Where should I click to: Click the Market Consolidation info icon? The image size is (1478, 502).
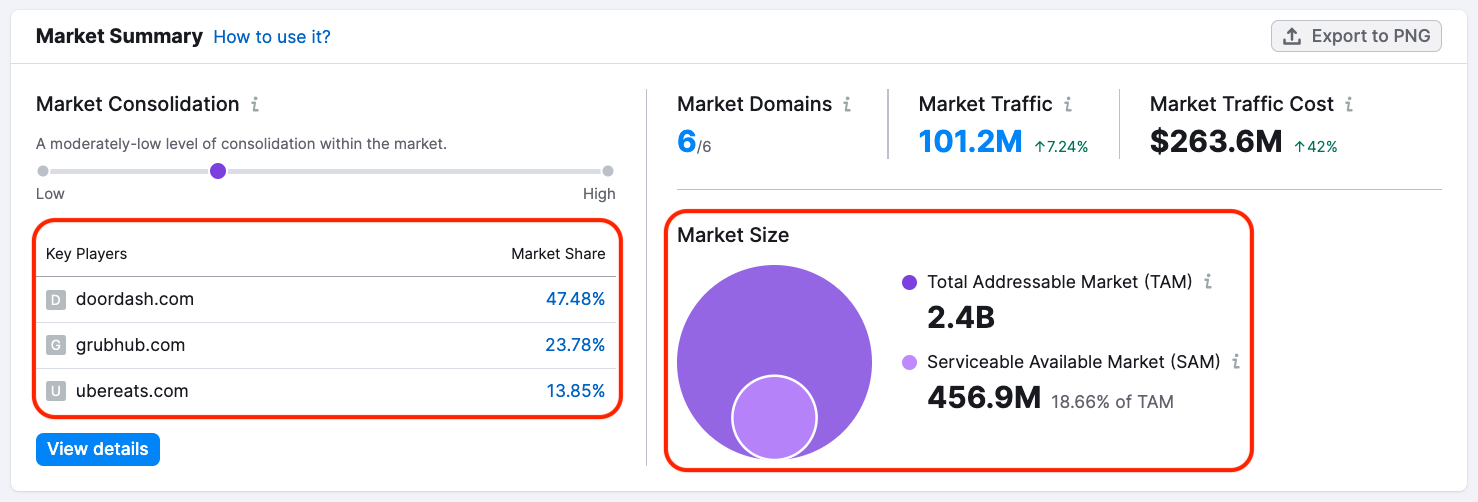(255, 104)
